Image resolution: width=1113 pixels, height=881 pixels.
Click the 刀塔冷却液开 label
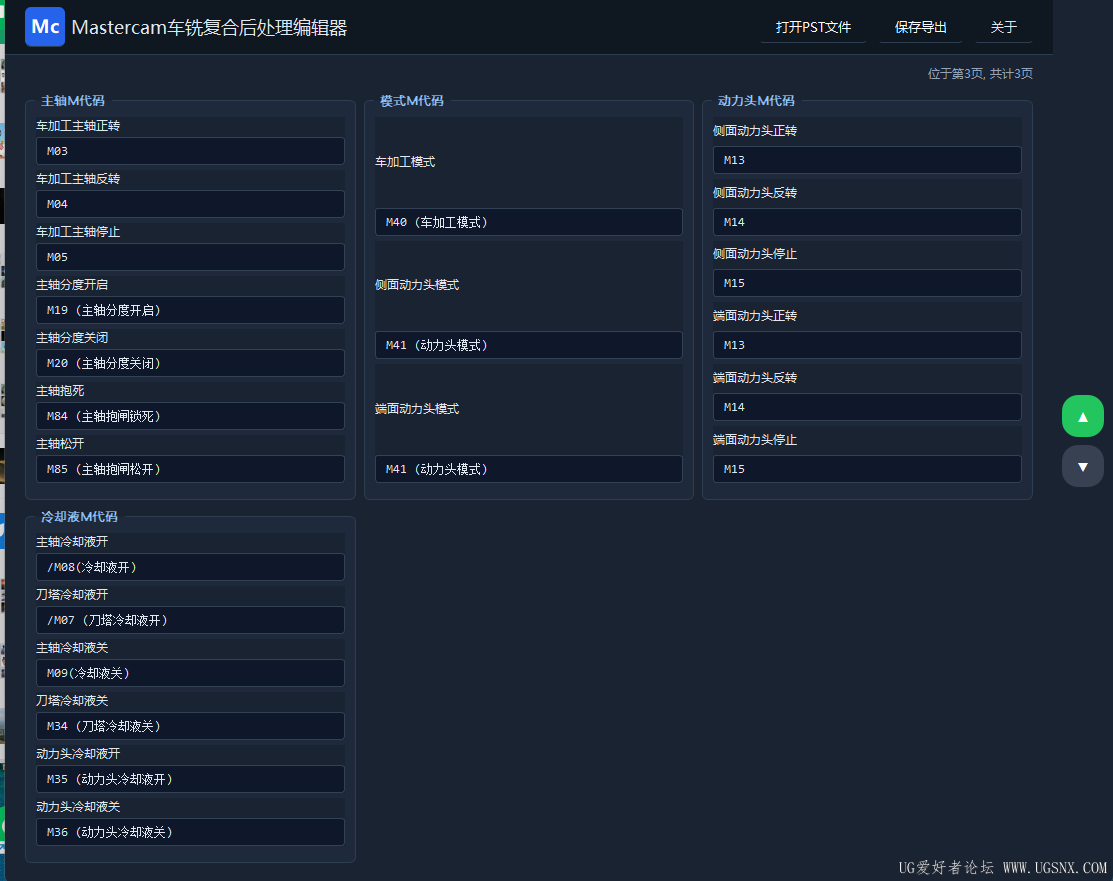coord(72,595)
